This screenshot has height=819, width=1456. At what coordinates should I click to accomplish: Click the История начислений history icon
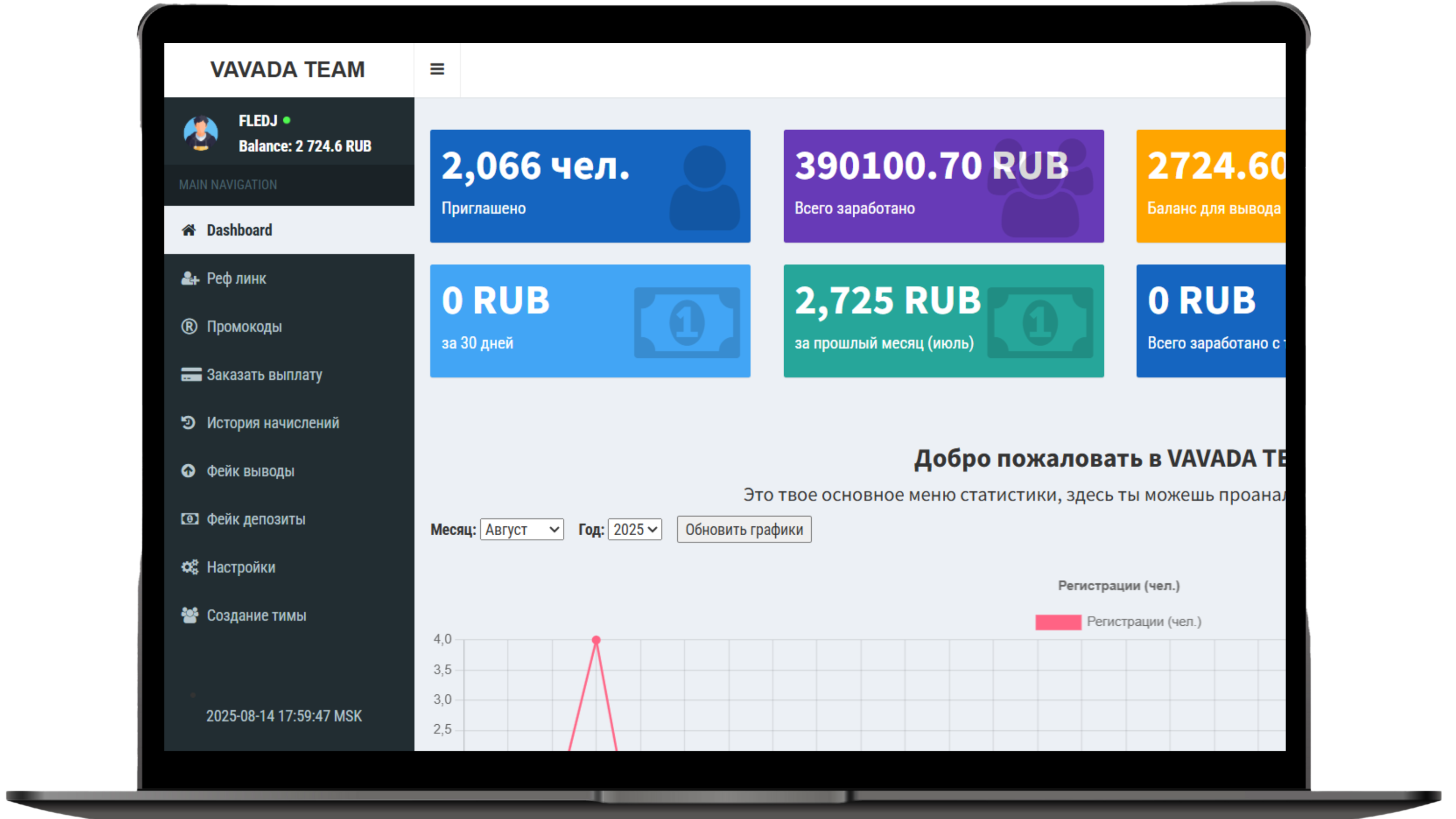tap(188, 422)
